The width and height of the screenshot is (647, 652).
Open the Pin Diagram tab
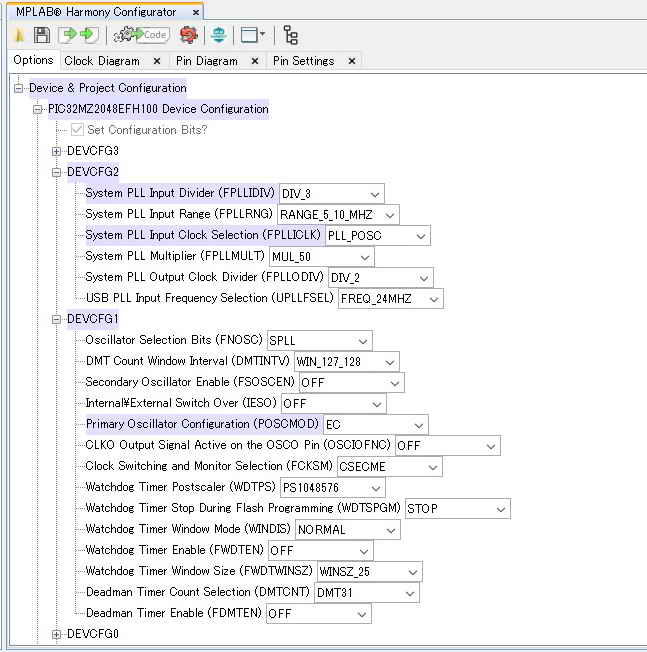click(x=207, y=61)
